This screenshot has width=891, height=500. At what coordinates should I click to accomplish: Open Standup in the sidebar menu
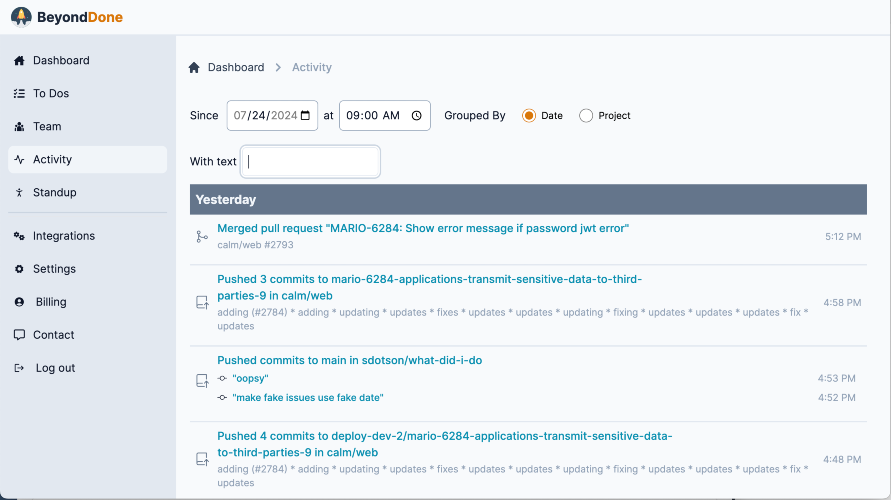[88, 193]
